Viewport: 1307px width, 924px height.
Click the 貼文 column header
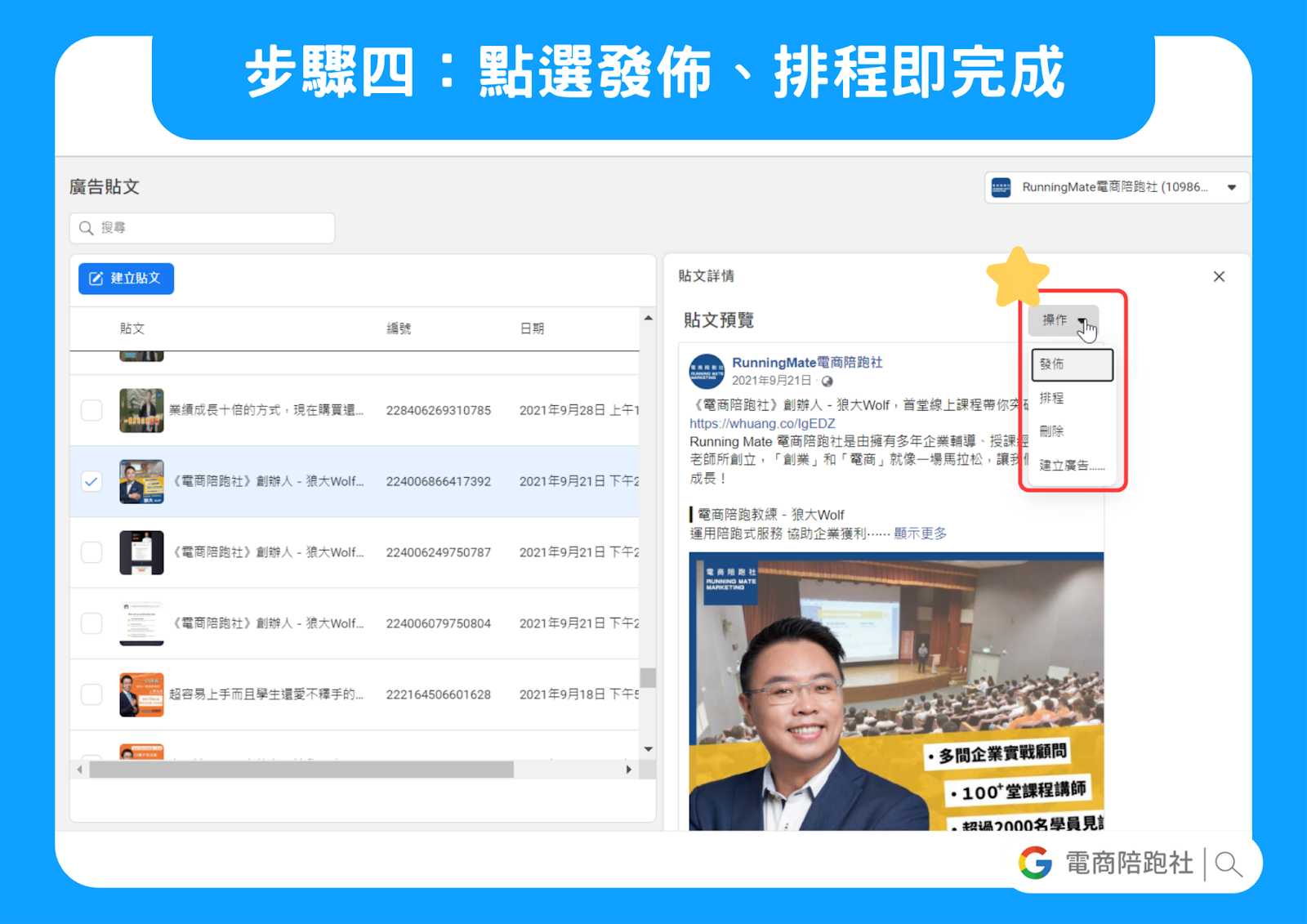(132, 328)
